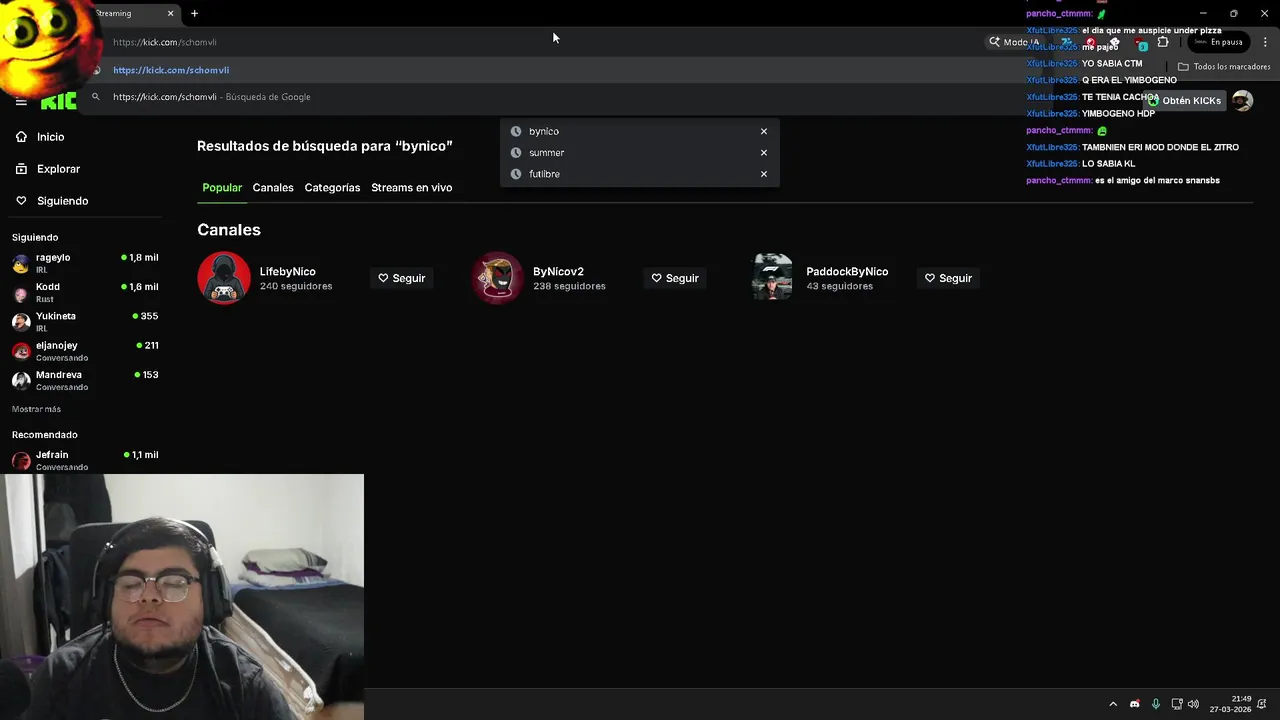Open PaddockByNico channel avatar

click(771, 278)
